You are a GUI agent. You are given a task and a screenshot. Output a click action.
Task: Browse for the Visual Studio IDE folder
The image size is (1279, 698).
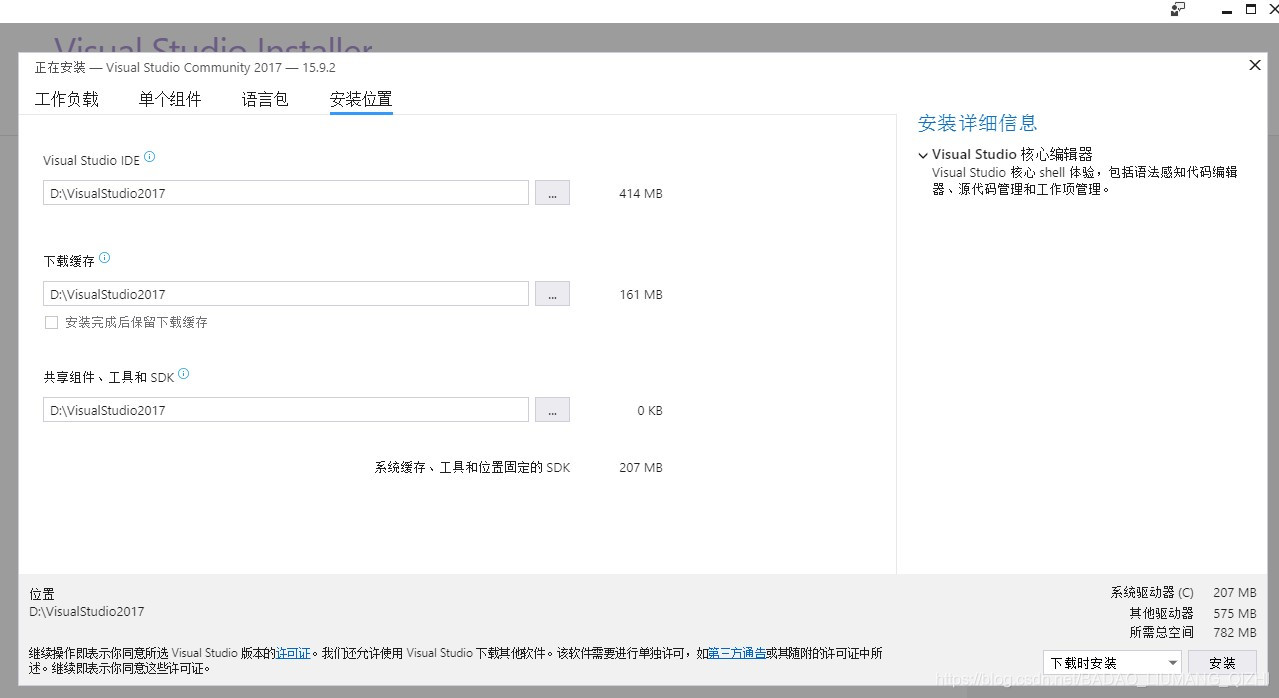pos(552,193)
